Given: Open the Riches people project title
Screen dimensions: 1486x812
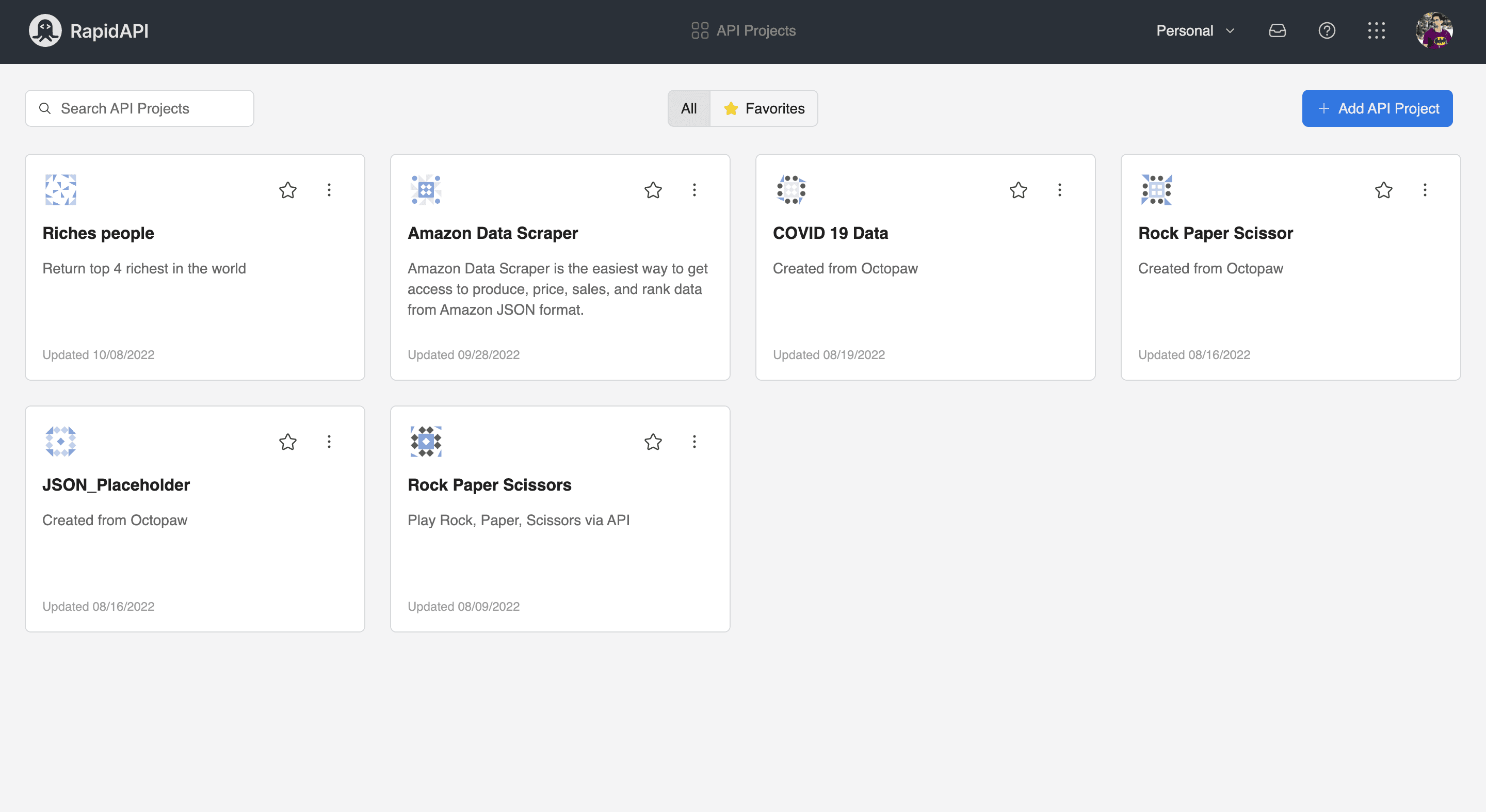Looking at the screenshot, I should (x=98, y=233).
